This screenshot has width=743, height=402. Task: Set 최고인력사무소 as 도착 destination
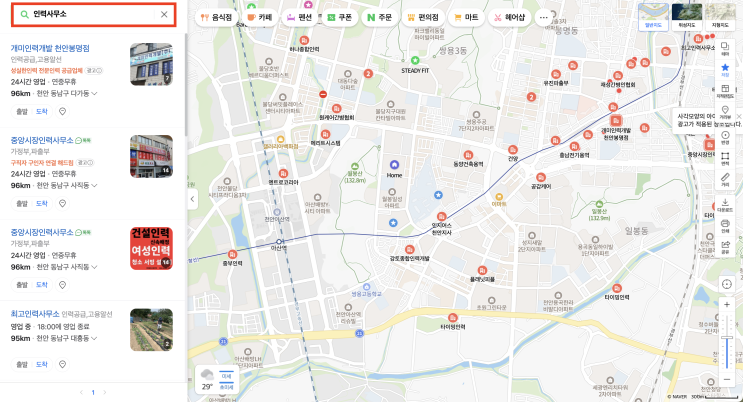point(42,364)
